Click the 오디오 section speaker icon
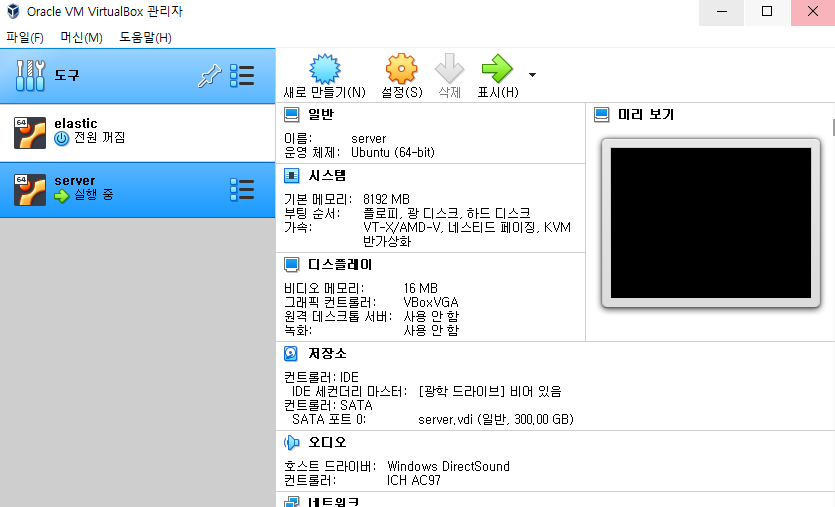This screenshot has width=835, height=507. [291, 443]
